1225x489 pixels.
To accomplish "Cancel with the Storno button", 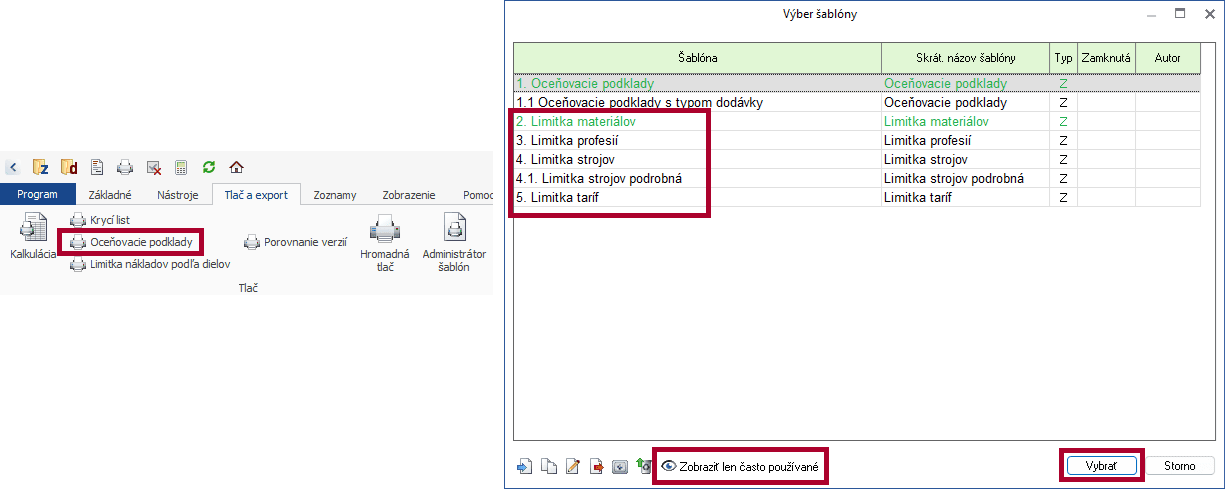I will (x=1180, y=466).
